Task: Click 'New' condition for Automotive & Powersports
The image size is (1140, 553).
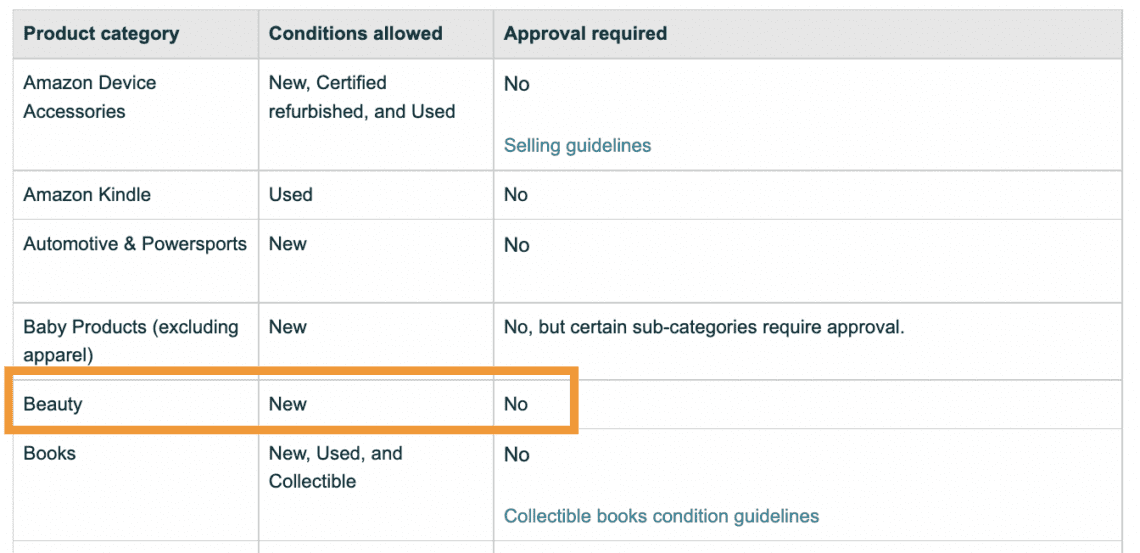Action: (x=288, y=244)
